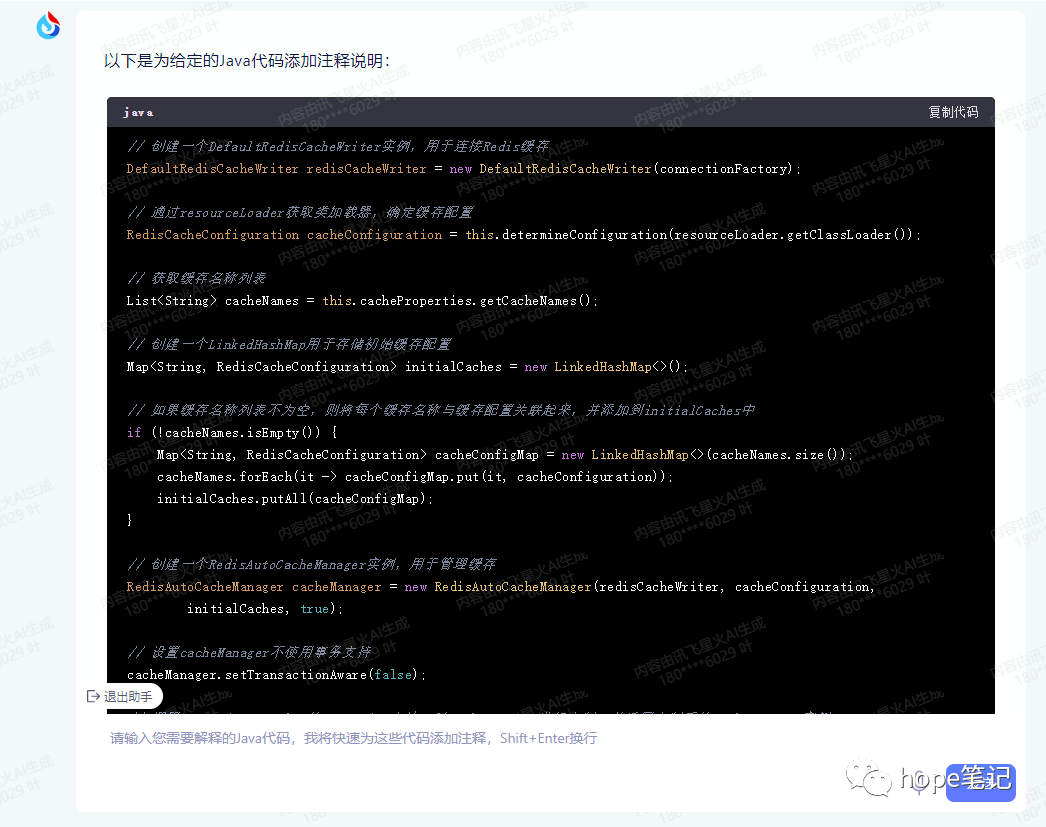
Task: Click line 'List<String> cacheNames ='
Action: (x=362, y=301)
